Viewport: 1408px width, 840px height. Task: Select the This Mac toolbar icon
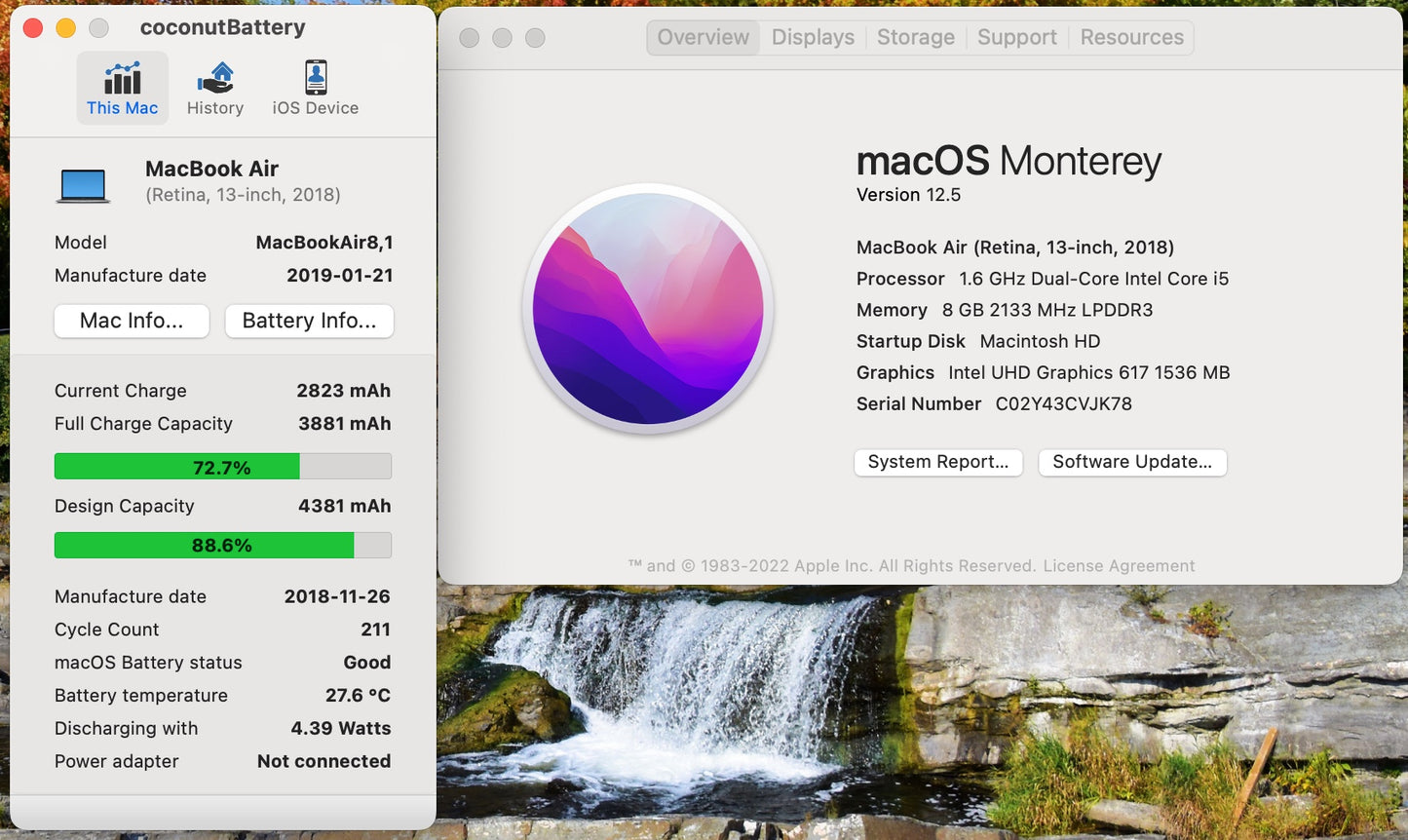[x=122, y=88]
